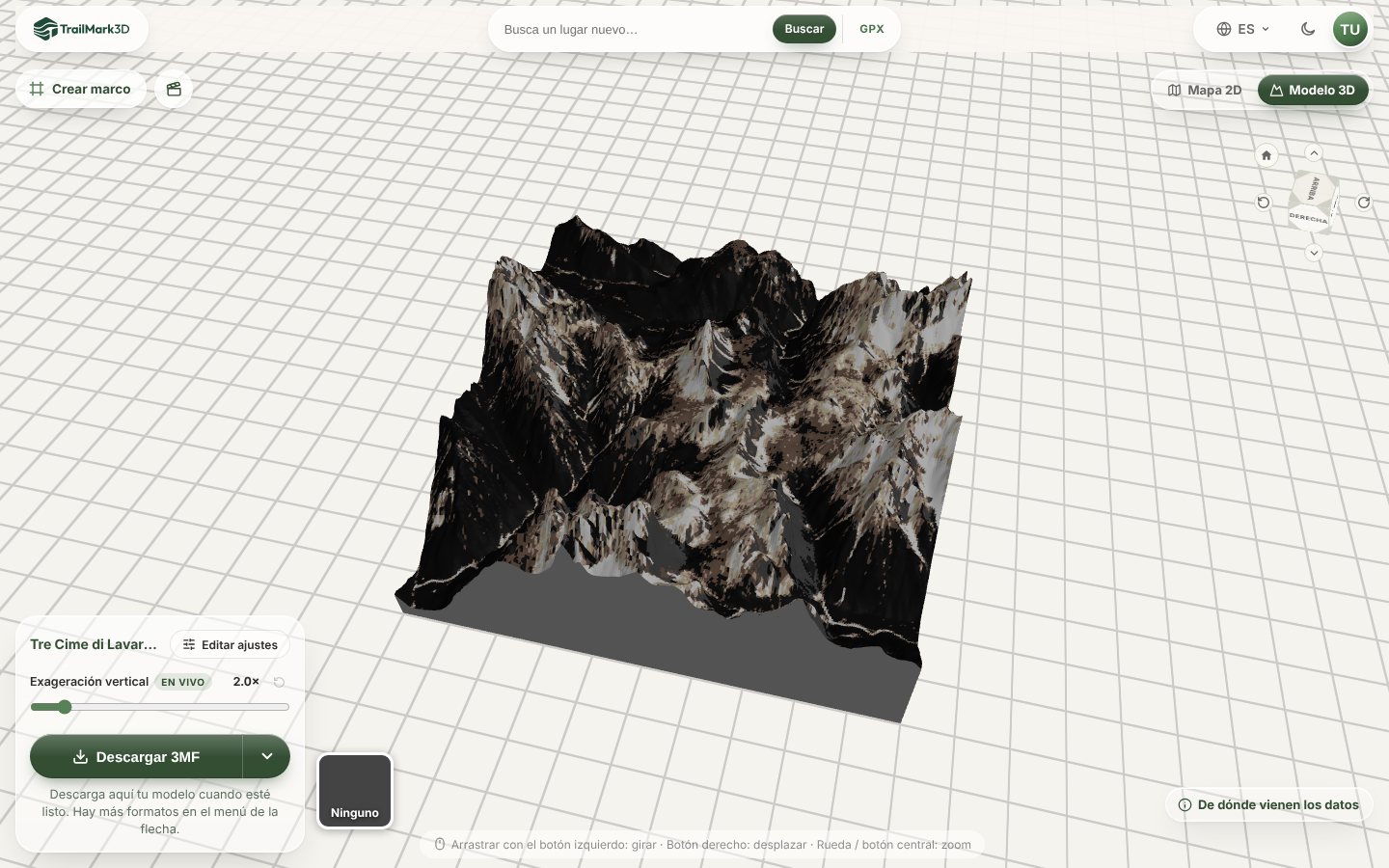The width and height of the screenshot is (1389, 868).
Task: Rotate view clockwise with right rotate icon
Action: [1364, 203]
